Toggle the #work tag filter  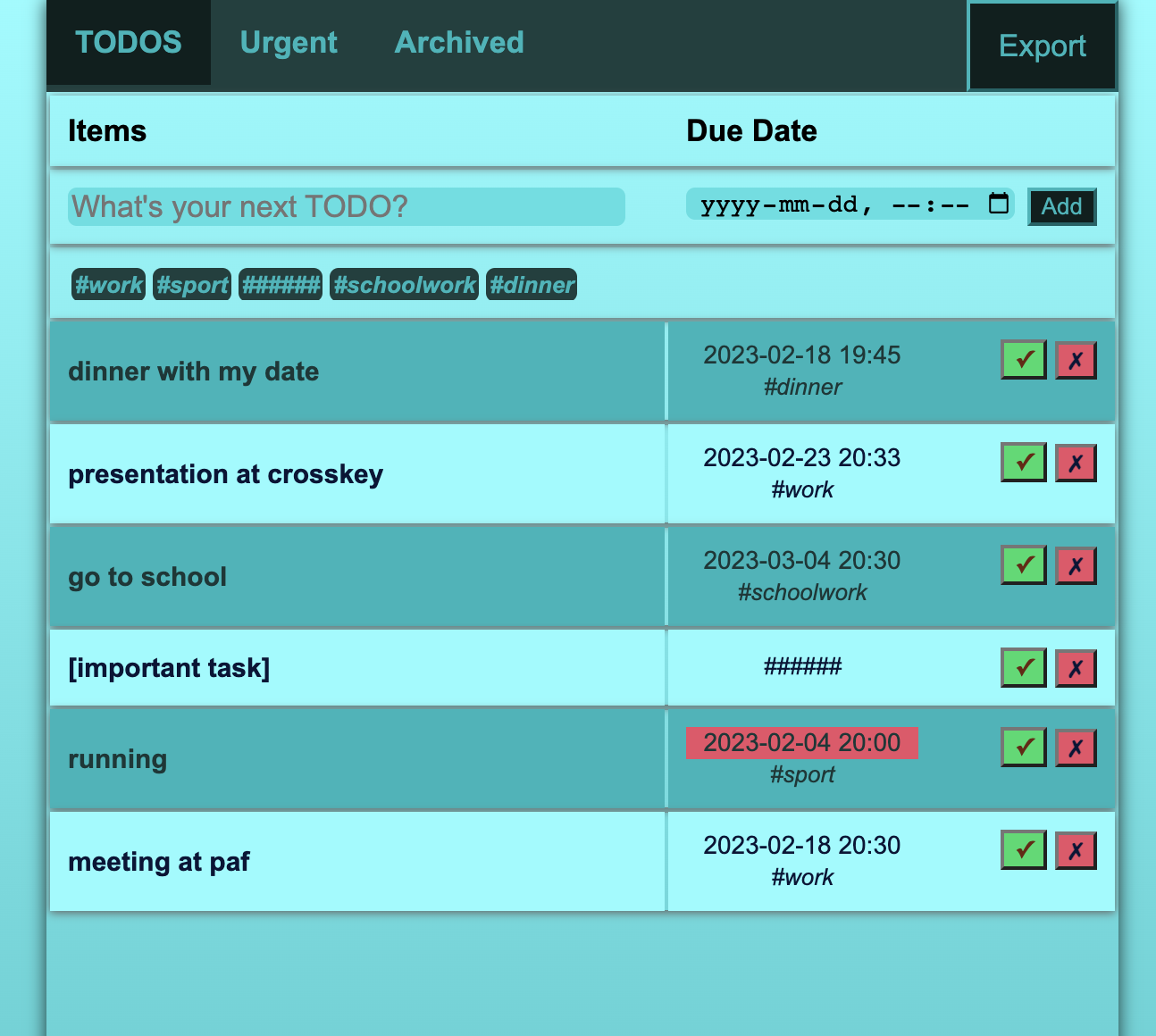[x=108, y=284]
